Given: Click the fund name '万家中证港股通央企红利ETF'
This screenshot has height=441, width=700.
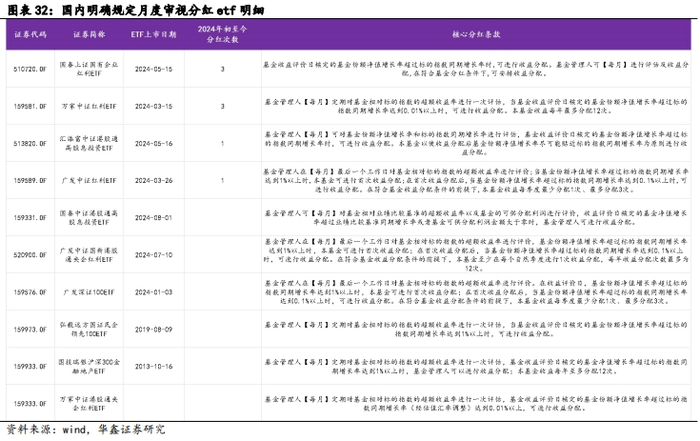Looking at the screenshot, I should coord(89,404).
